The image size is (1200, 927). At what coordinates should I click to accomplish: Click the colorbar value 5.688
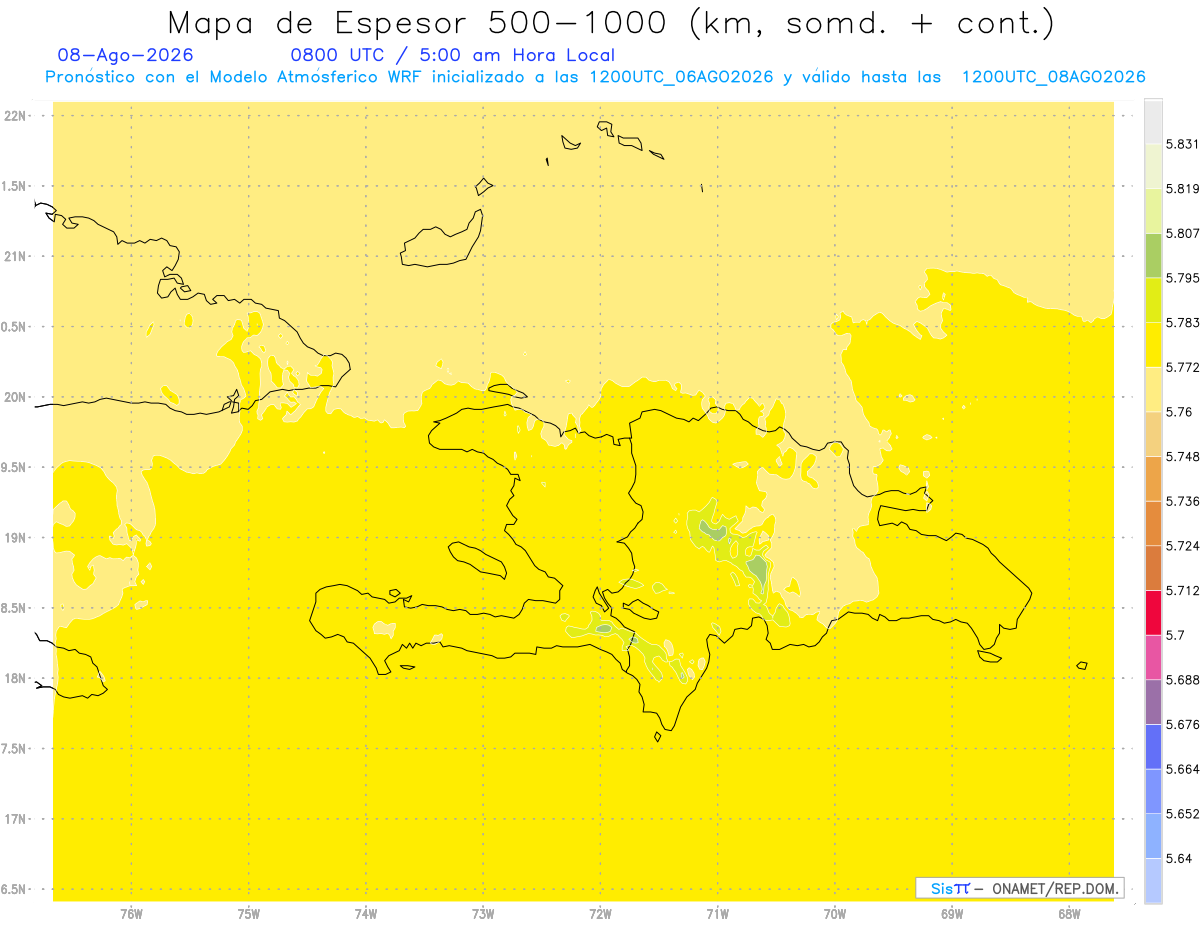[1183, 680]
